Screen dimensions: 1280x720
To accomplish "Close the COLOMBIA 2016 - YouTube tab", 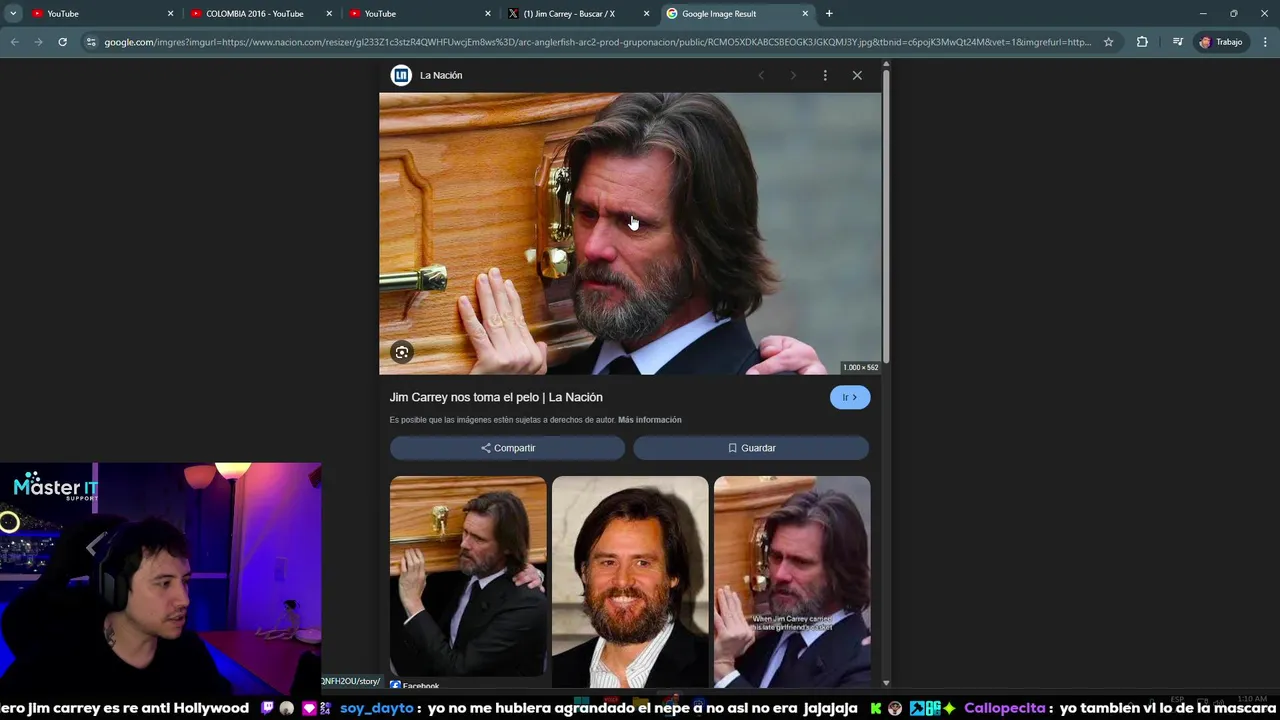I will tap(329, 14).
